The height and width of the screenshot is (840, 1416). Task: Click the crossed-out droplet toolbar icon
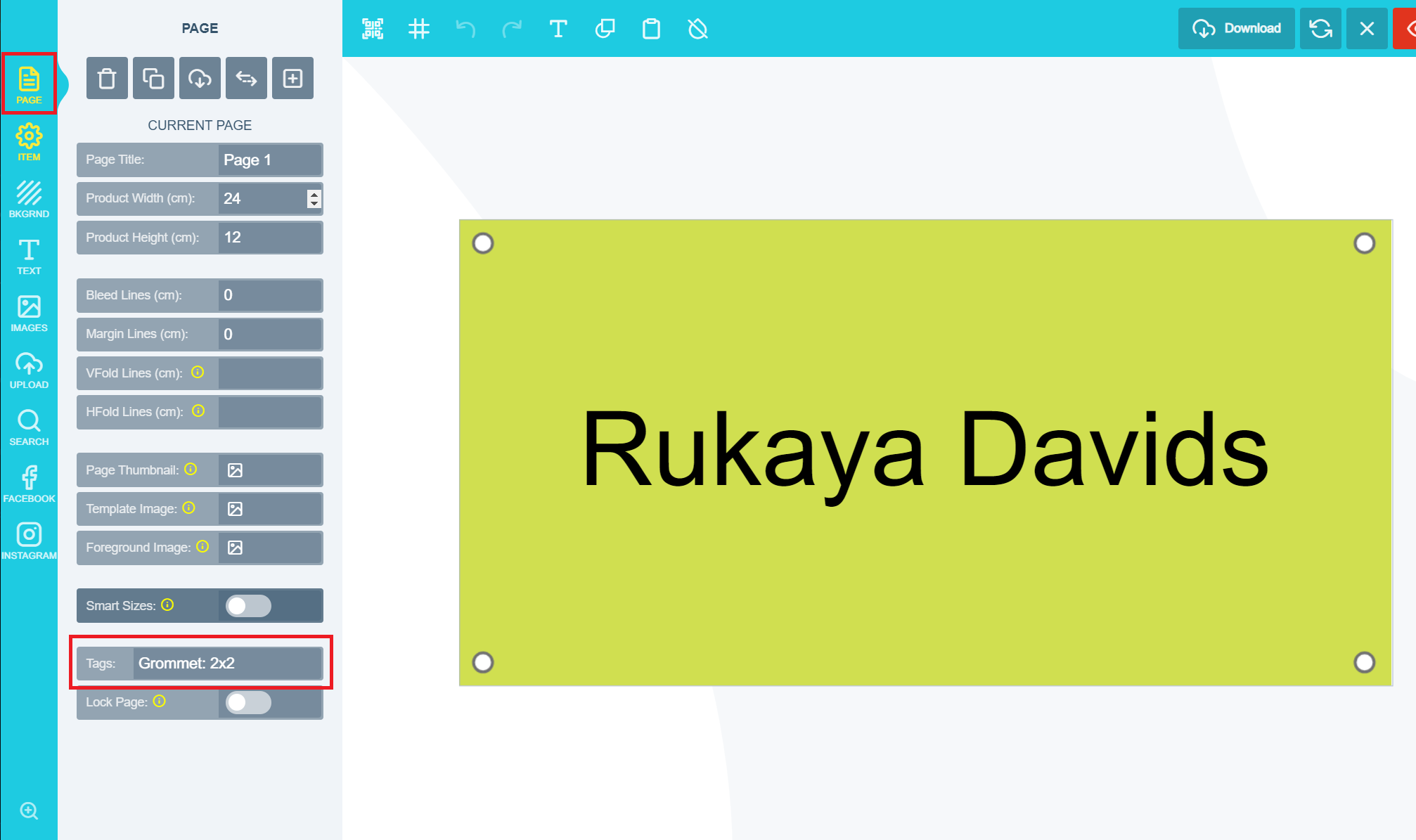pyautogui.click(x=697, y=29)
